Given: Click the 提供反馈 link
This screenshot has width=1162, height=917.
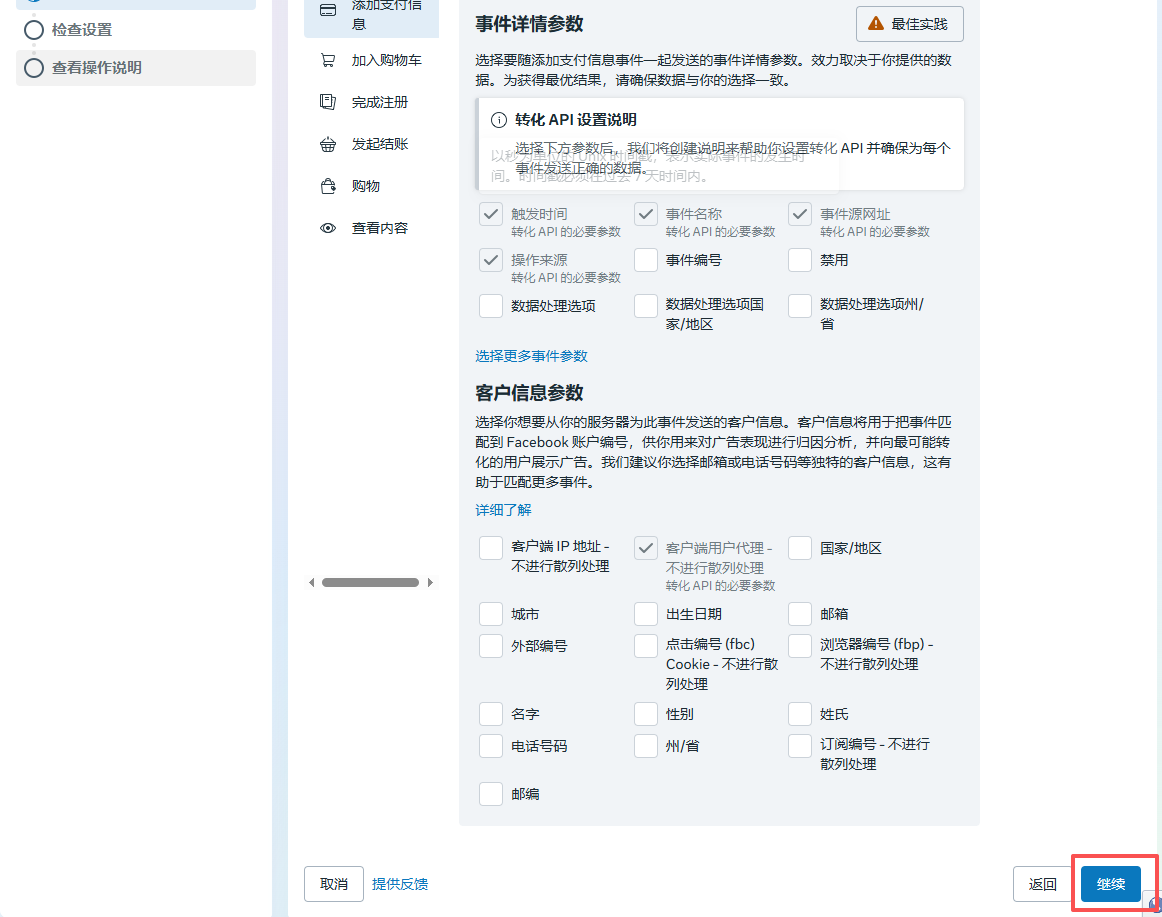Looking at the screenshot, I should coord(400,884).
